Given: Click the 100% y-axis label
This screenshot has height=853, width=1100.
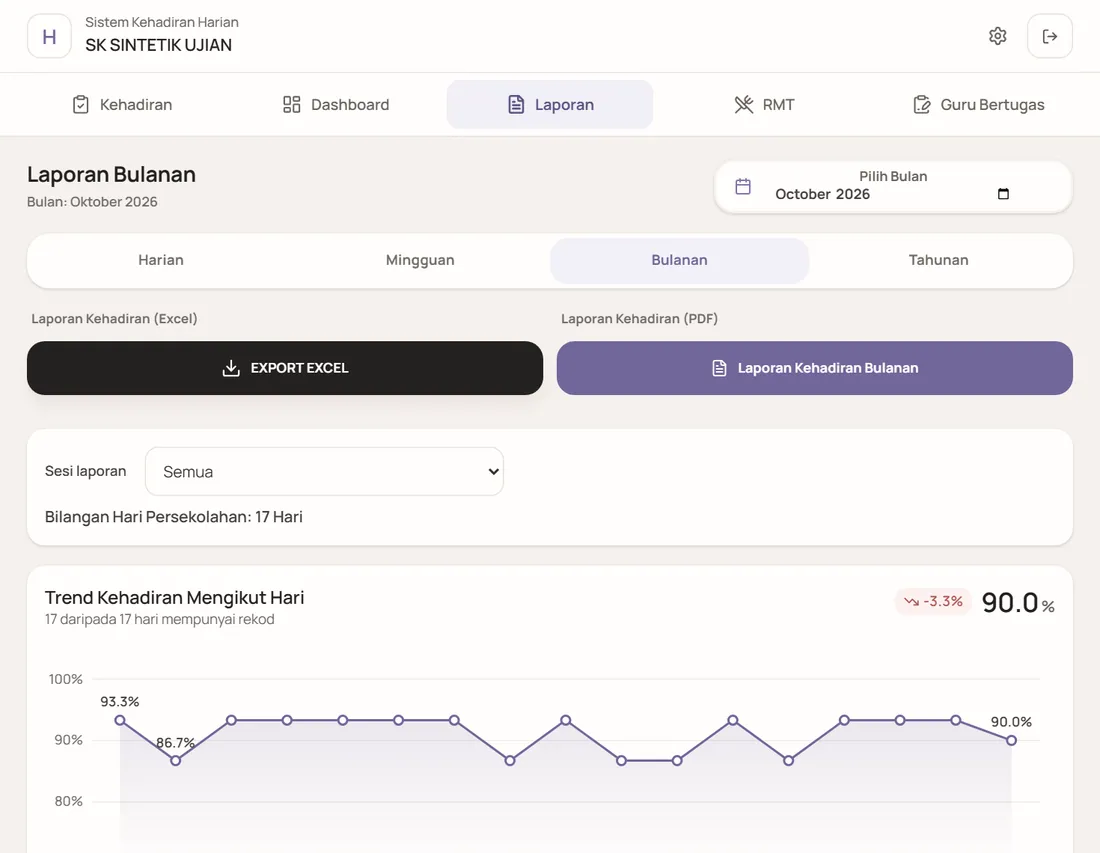Looking at the screenshot, I should (66, 679).
